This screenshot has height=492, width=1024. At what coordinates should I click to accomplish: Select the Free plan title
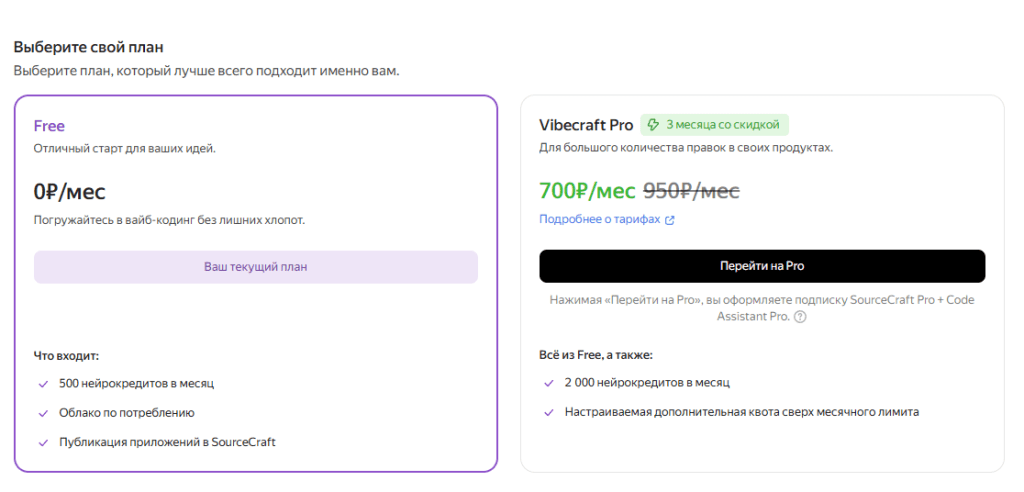coord(50,126)
